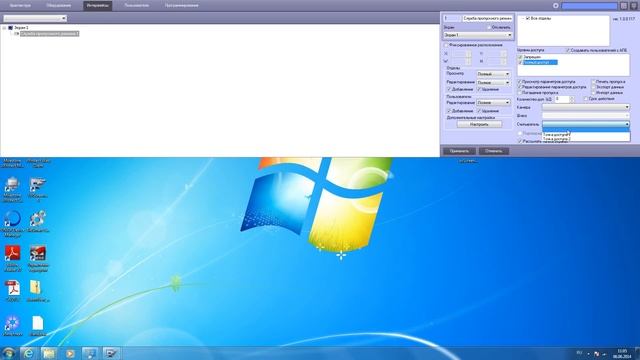Select the Полный доступ access level
This screenshot has width=640, height=360.
tap(540, 62)
